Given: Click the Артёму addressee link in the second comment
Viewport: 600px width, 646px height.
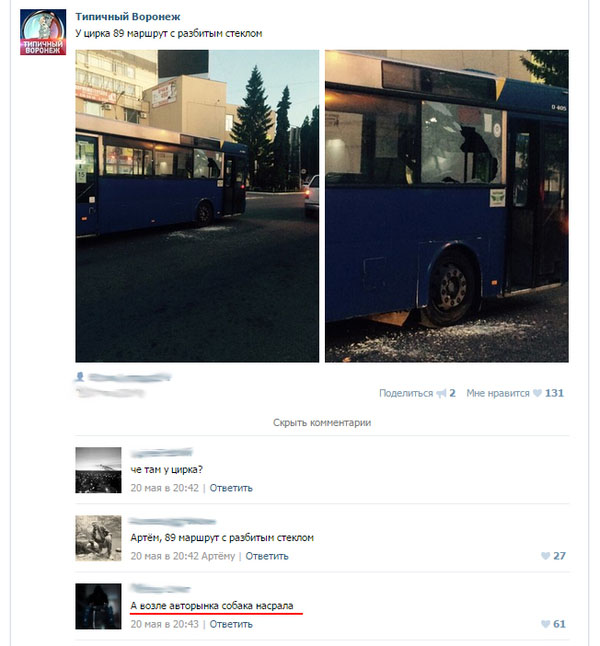Looking at the screenshot, I should click(x=218, y=556).
